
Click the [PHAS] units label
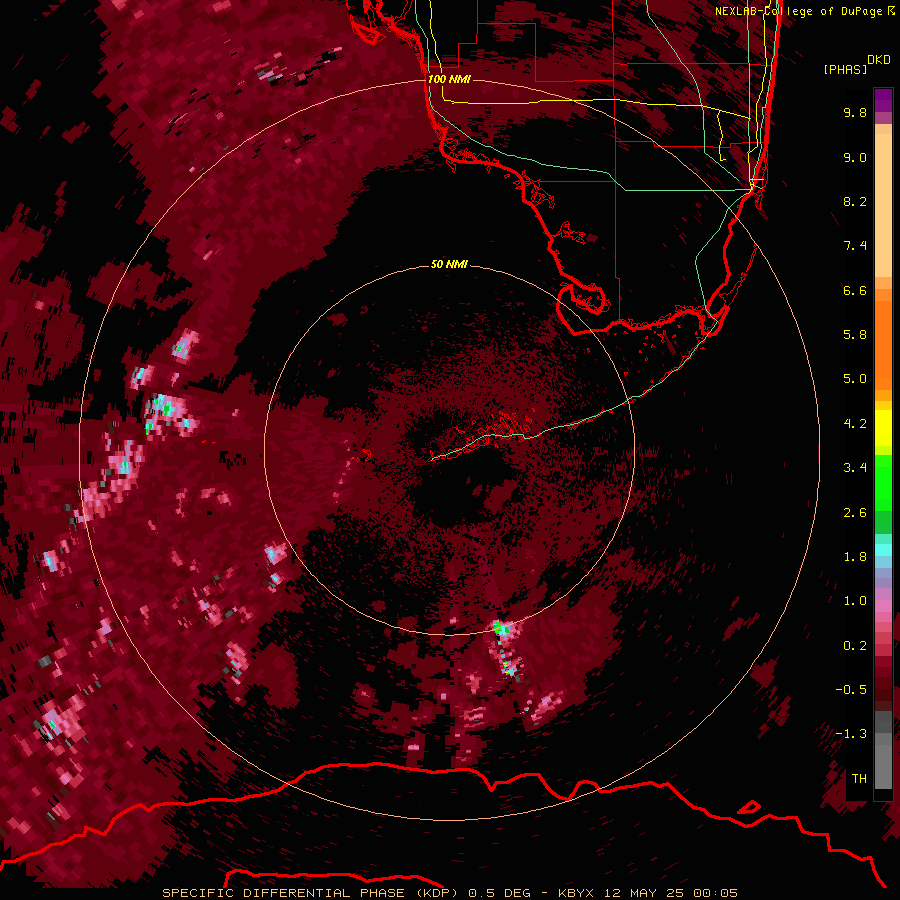point(845,69)
